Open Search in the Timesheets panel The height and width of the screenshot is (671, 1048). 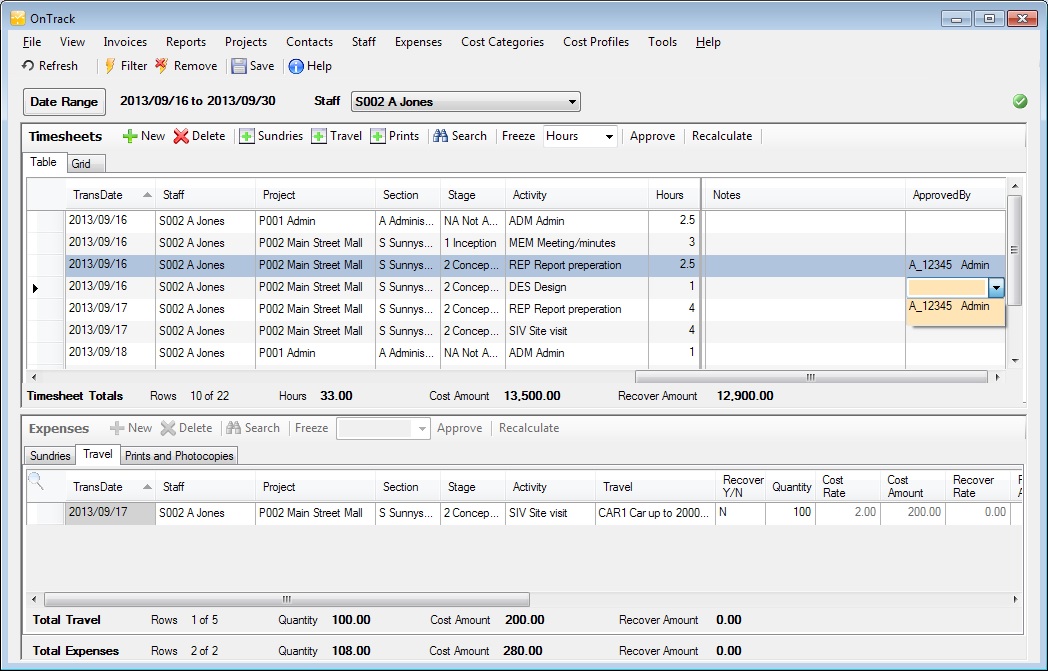(x=459, y=136)
